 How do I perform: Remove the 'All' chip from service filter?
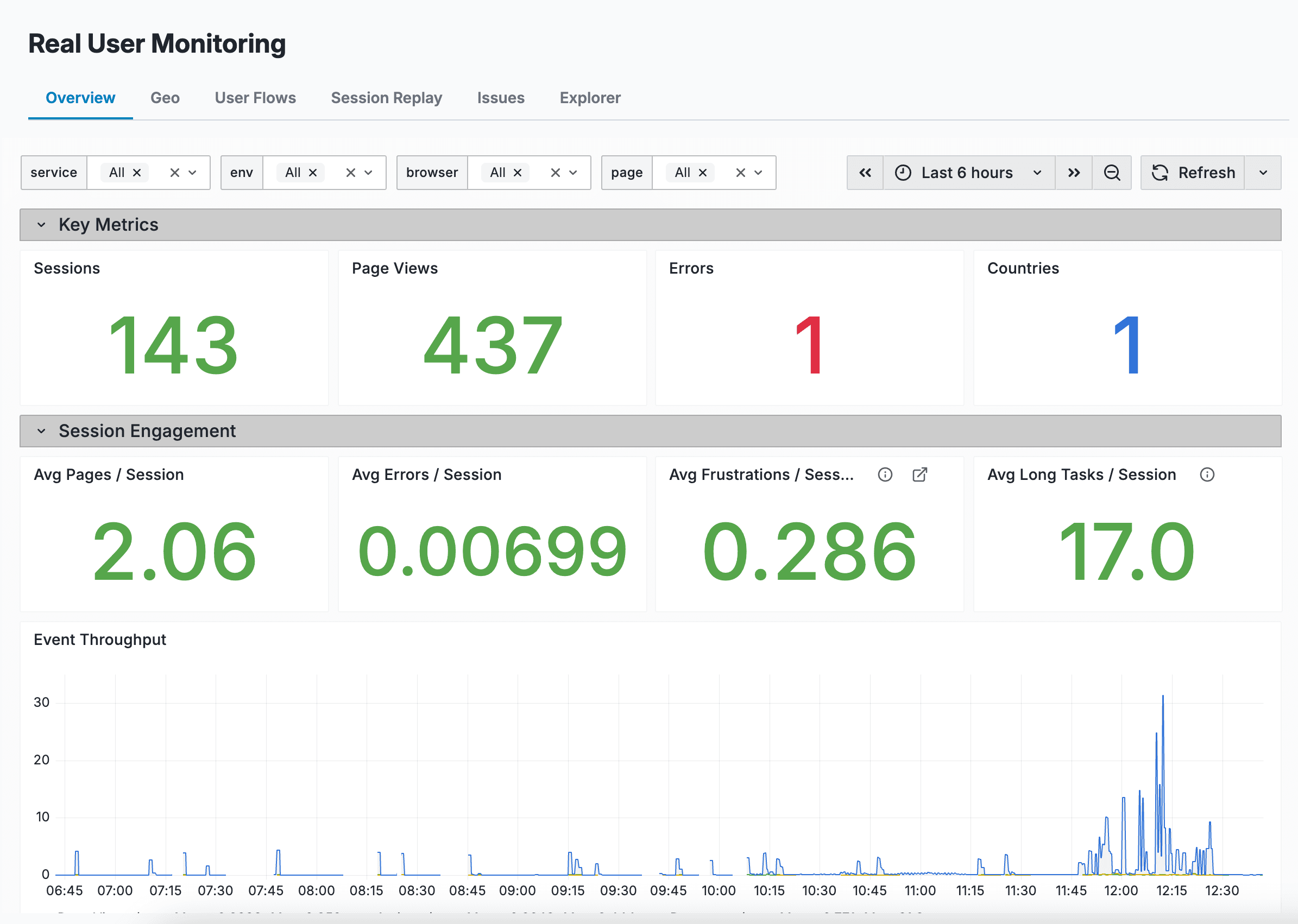(x=136, y=173)
